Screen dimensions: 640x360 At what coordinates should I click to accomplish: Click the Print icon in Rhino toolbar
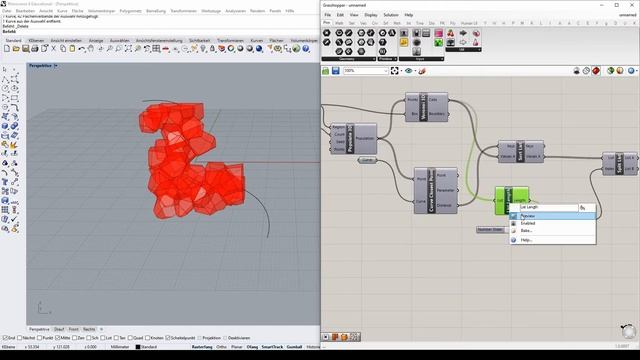[x=35, y=49]
